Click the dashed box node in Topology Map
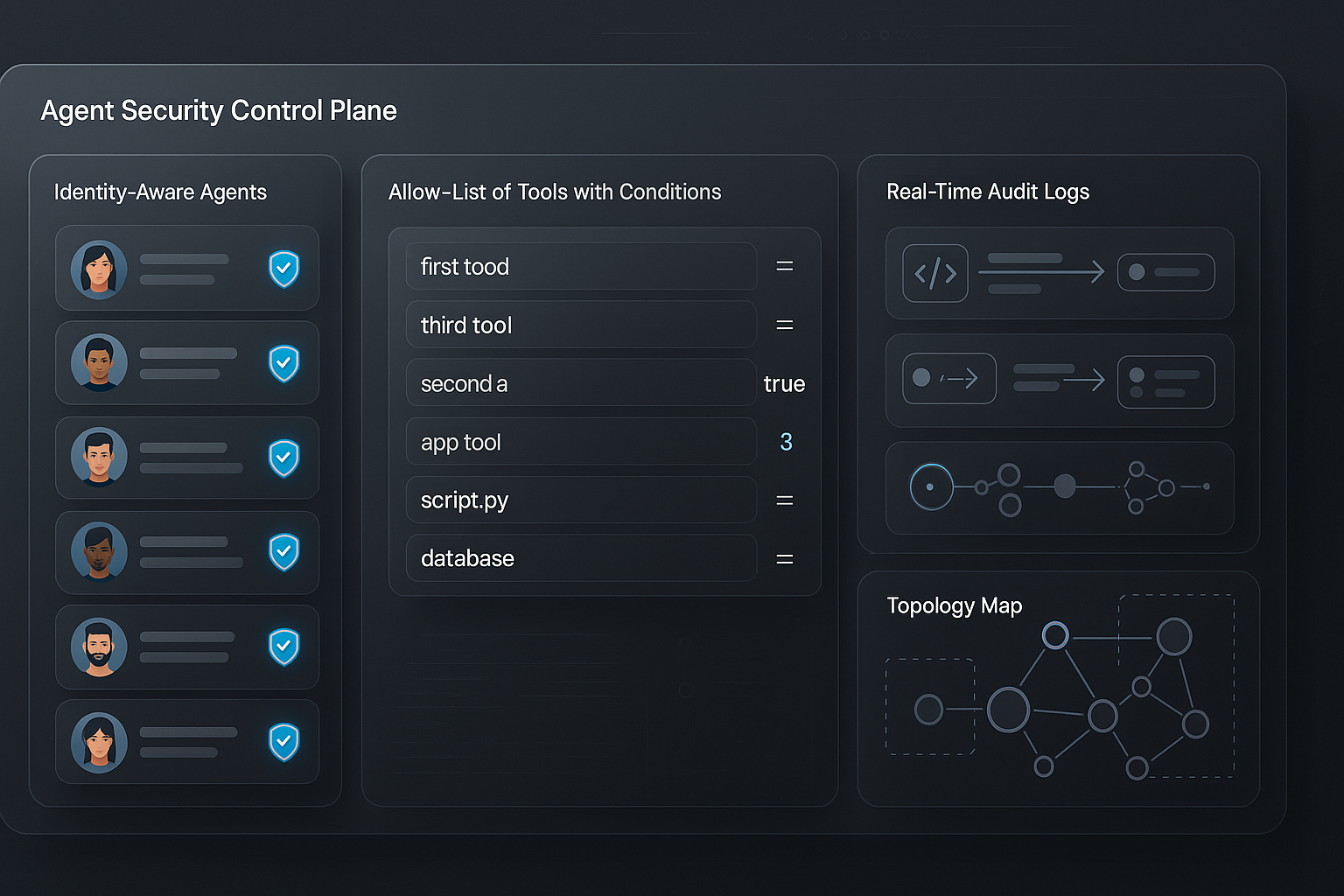This screenshot has height=896, width=1344. tap(928, 709)
